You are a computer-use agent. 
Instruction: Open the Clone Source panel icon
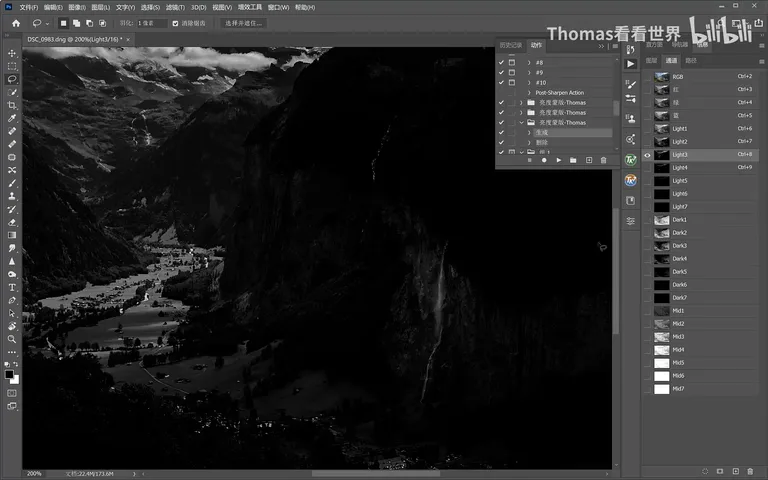point(630,118)
